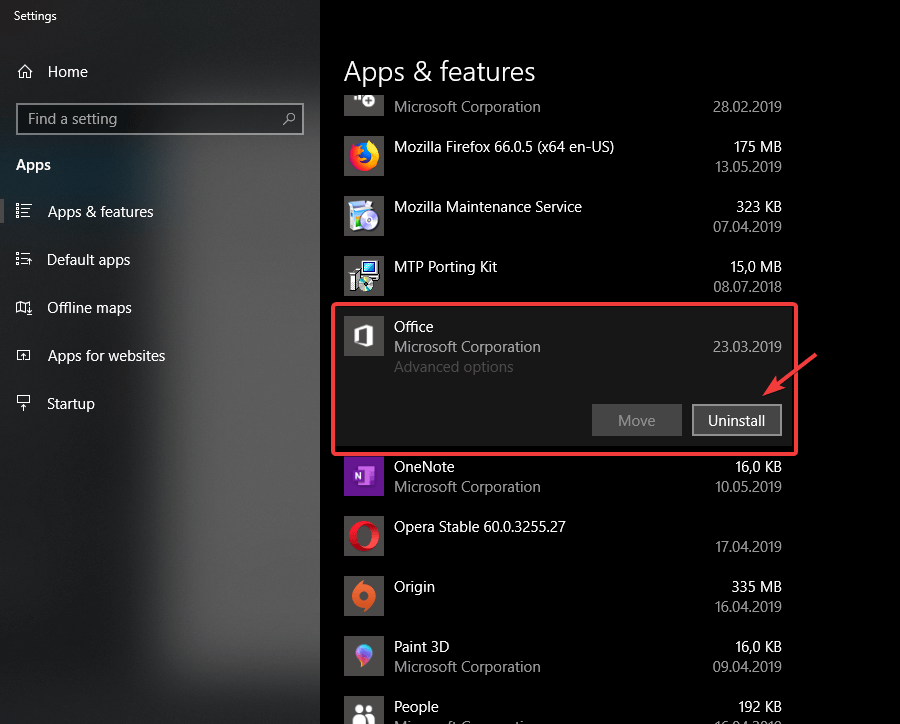
Task: Click the Default apps icon
Action: pos(24,260)
